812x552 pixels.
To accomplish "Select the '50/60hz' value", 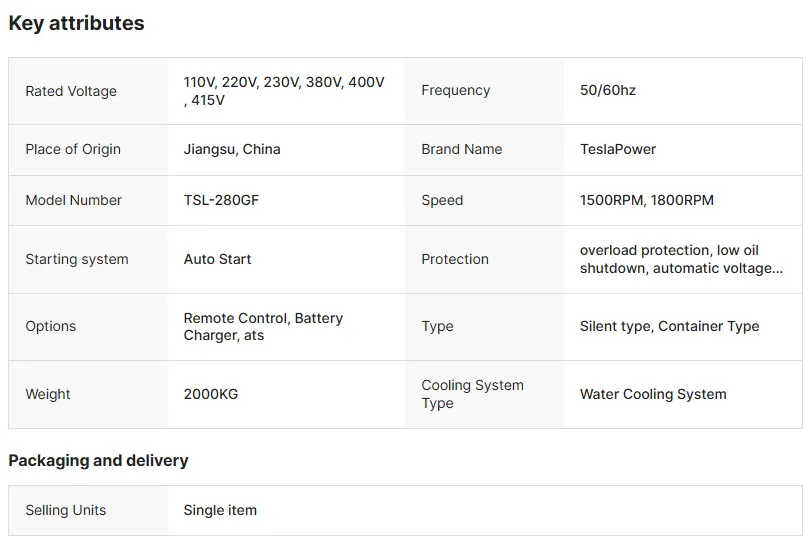I will click(x=607, y=90).
